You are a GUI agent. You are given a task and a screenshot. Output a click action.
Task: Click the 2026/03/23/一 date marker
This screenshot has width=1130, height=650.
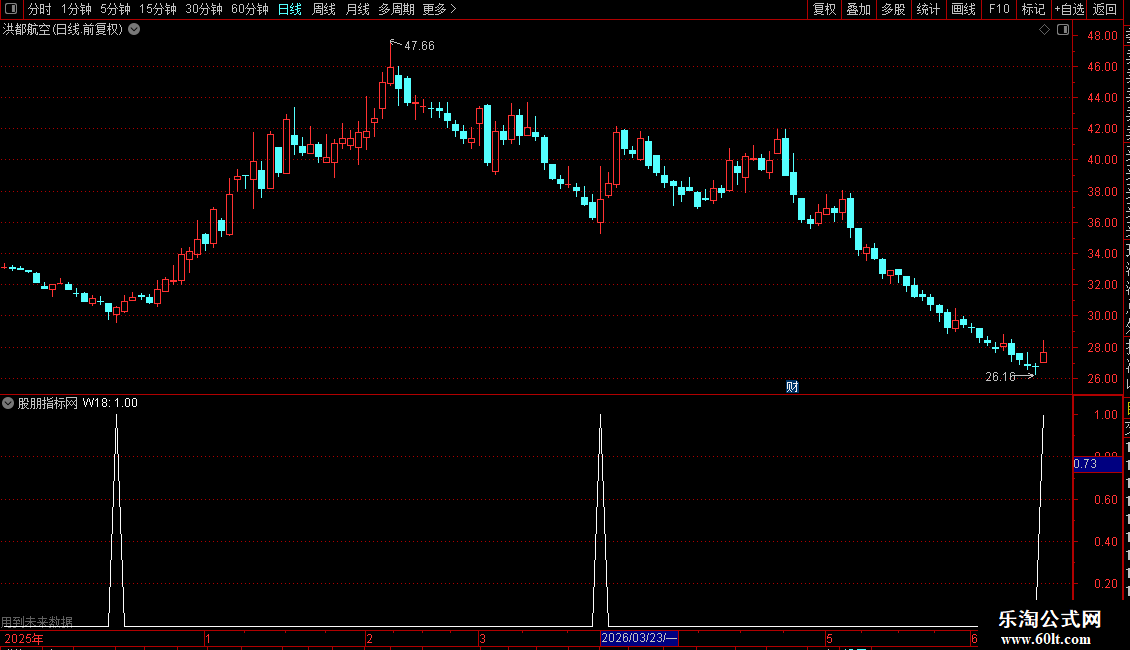639,638
